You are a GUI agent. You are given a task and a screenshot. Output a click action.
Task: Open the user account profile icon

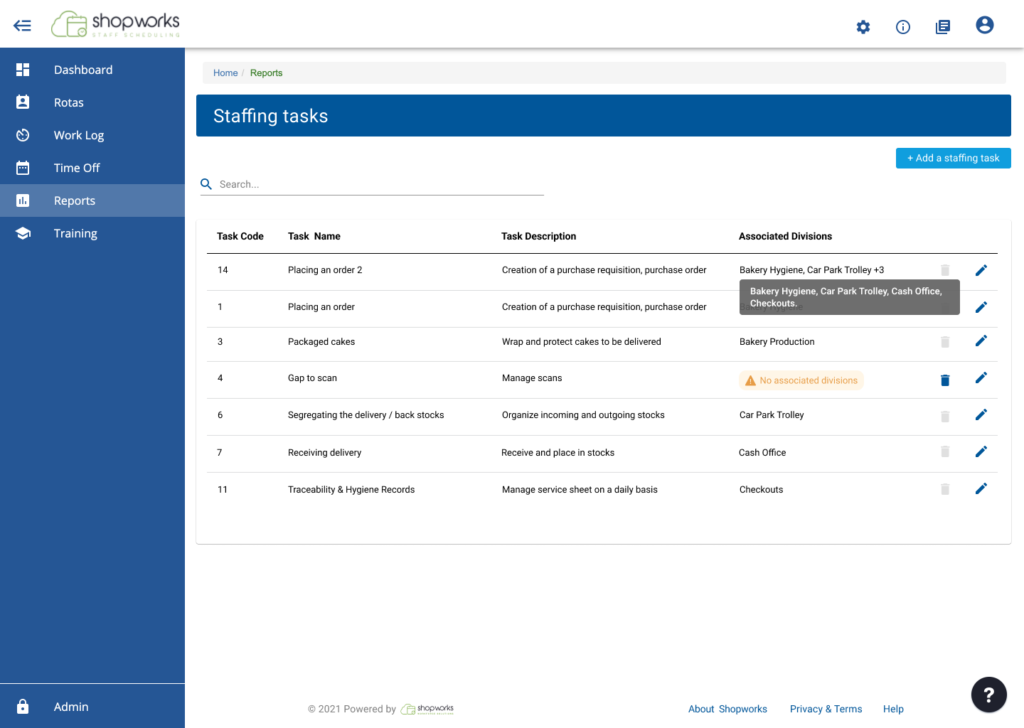(985, 26)
